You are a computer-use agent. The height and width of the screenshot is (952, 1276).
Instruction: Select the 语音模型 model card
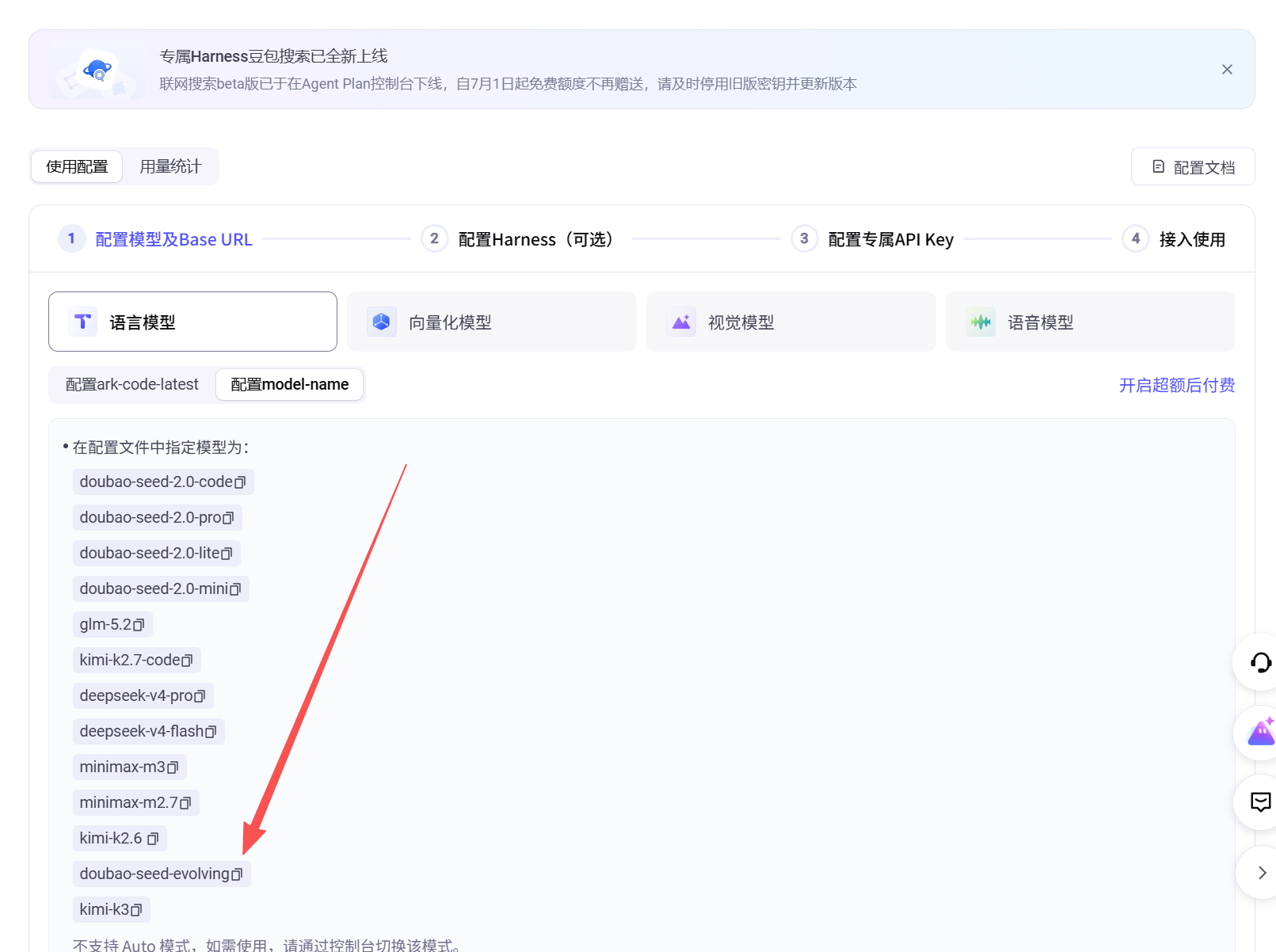1091,322
